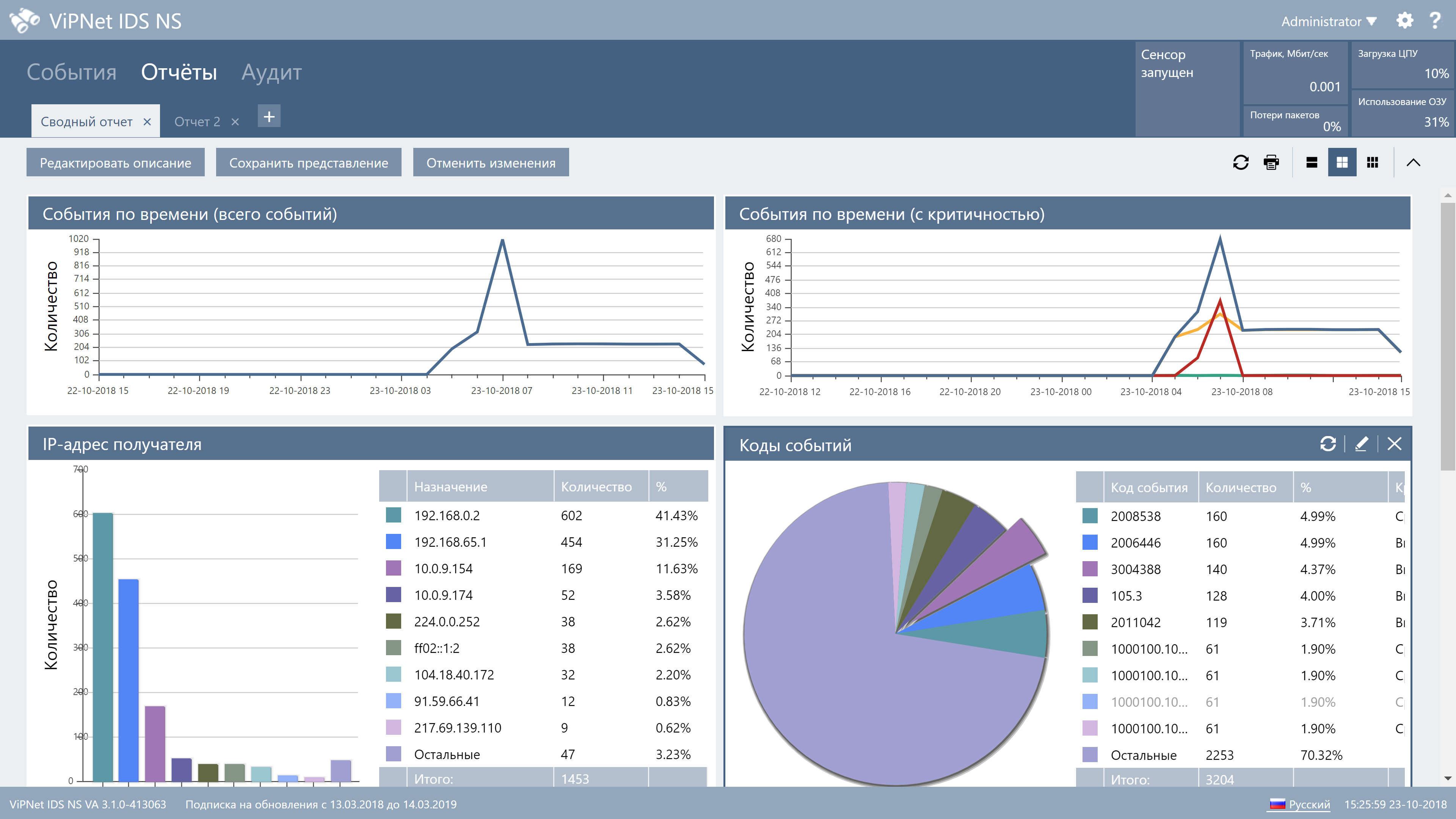Edit the Коды событий widget with the pencil icon
Image resolution: width=1456 pixels, height=819 pixels.
coord(1362,444)
